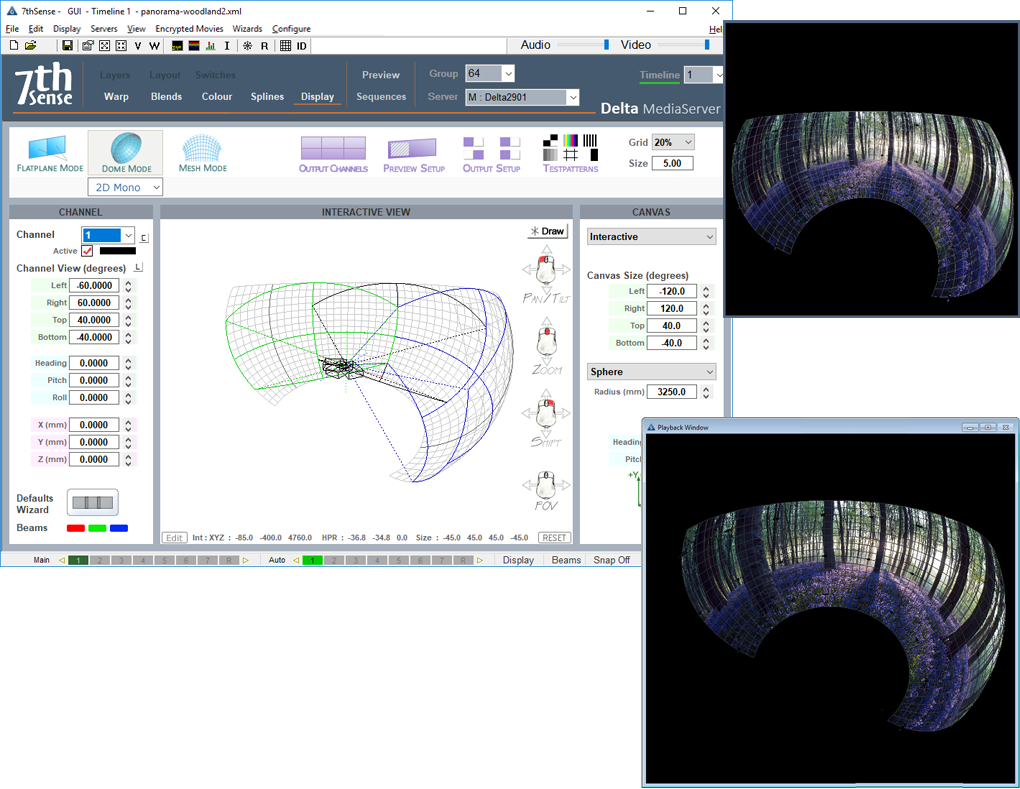The width and height of the screenshot is (1020, 789).
Task: Open the Group 64 dropdown
Action: 490,74
